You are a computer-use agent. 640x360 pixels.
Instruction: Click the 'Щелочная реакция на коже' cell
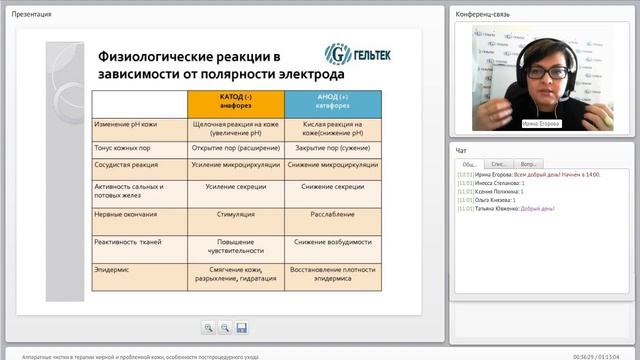click(x=236, y=129)
